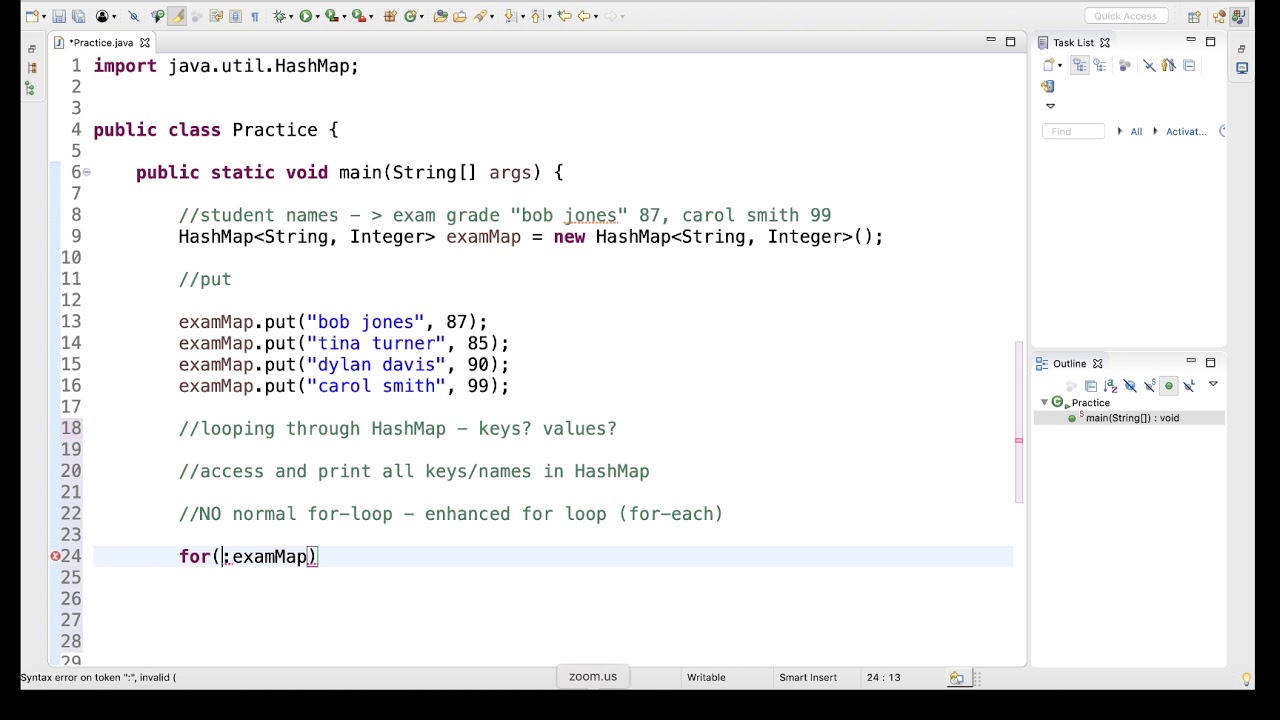
Task: Switch to the Java EE perspective icon
Action: pos(1219,16)
